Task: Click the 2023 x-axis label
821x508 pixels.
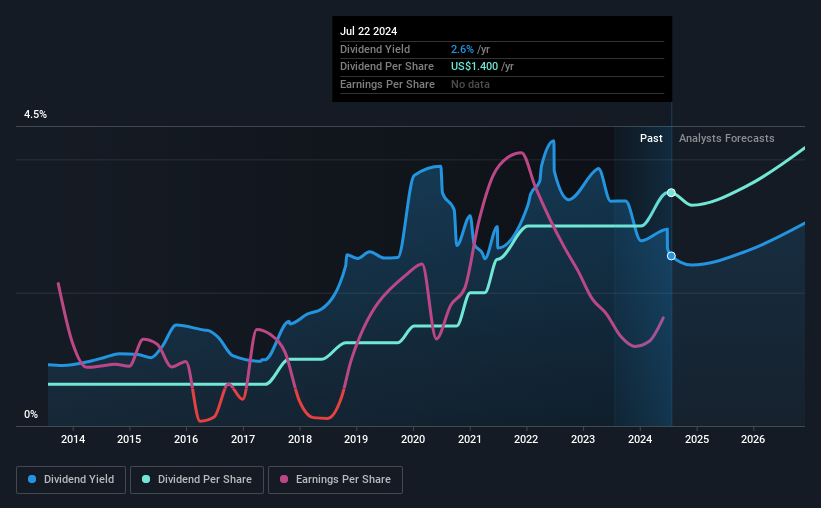Action: [x=583, y=439]
